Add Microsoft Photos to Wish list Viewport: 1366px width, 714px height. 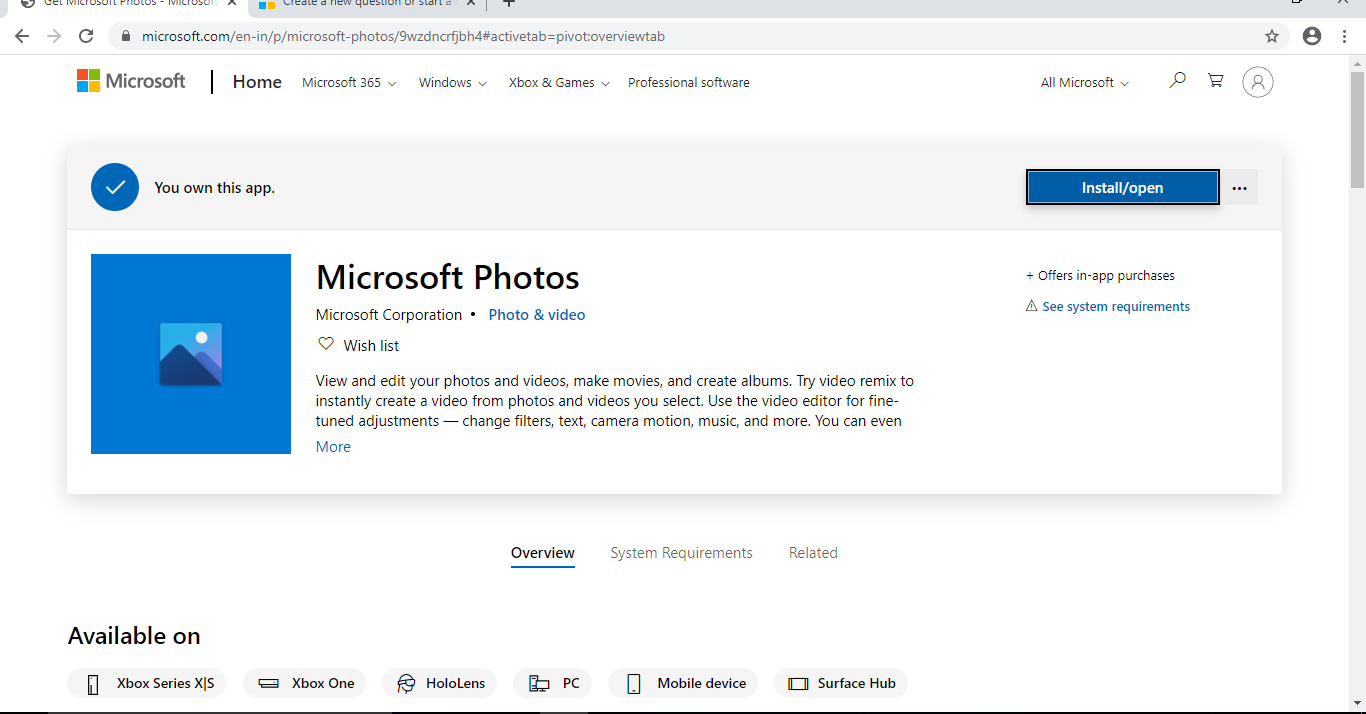[x=357, y=344]
